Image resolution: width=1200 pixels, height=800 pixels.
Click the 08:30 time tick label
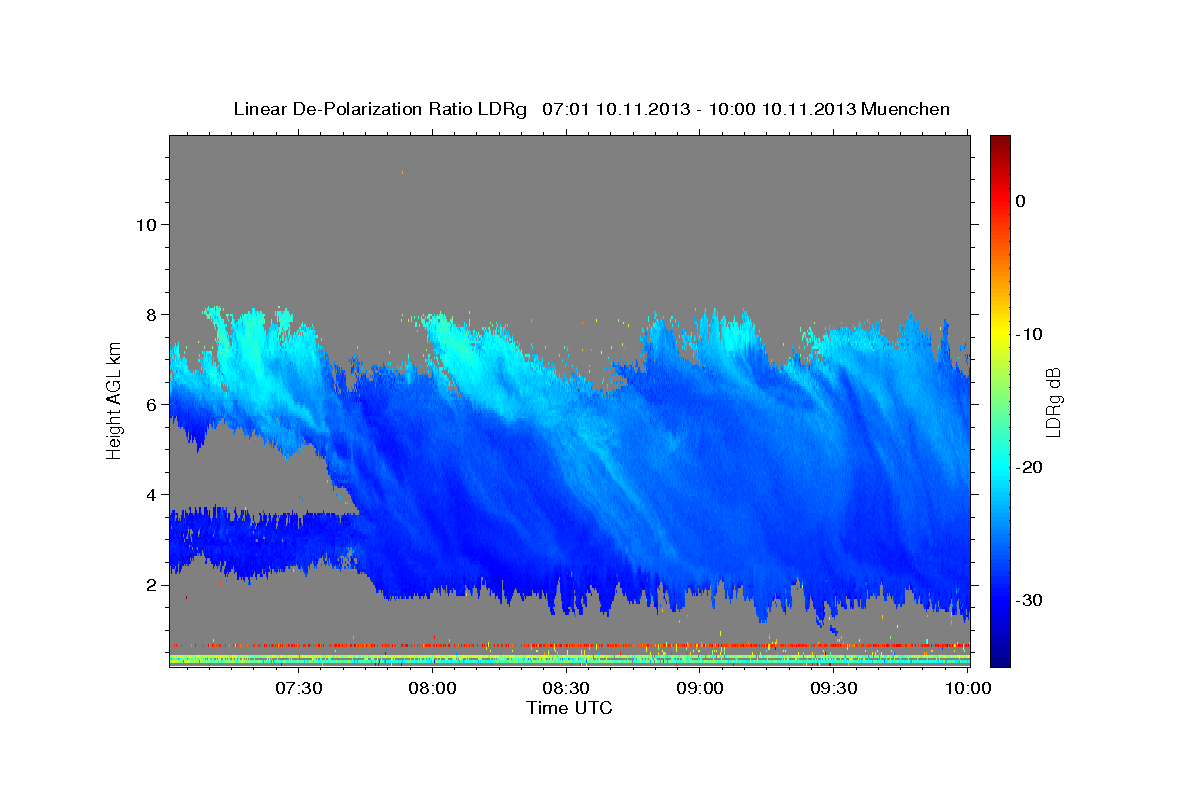567,689
